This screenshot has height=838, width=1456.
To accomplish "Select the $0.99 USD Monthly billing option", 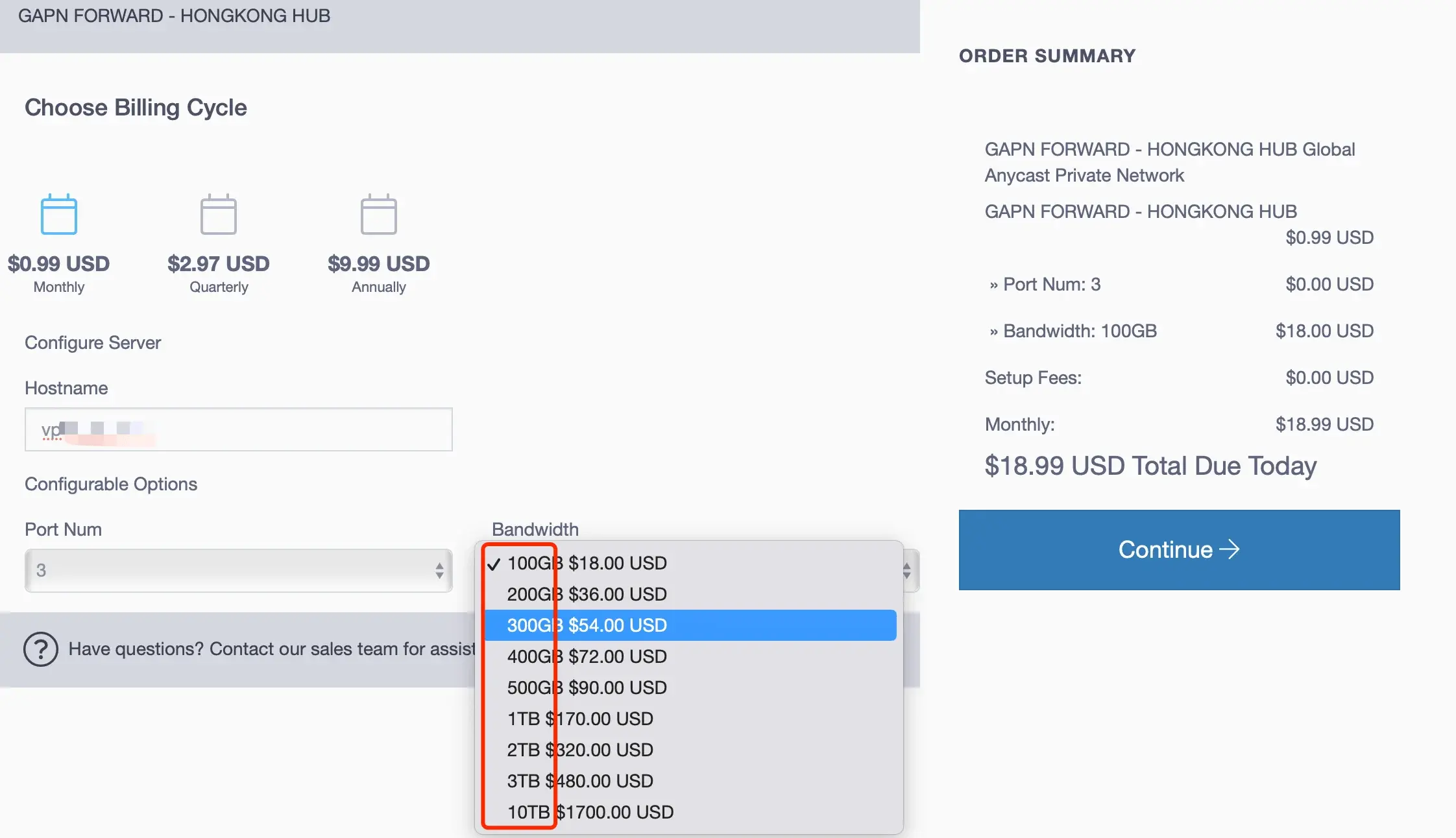I will point(58,264).
